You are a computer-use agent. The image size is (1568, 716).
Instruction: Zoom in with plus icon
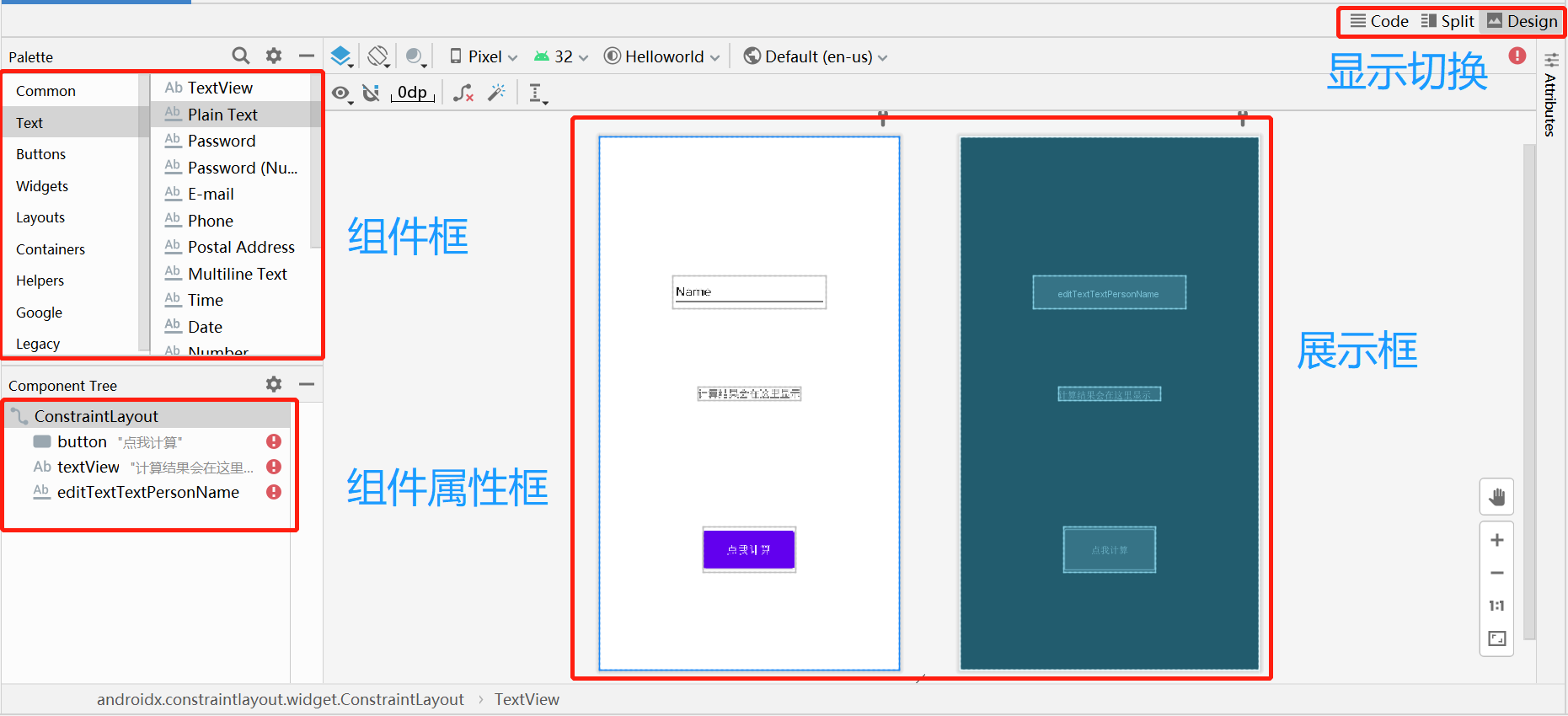coord(1497,540)
